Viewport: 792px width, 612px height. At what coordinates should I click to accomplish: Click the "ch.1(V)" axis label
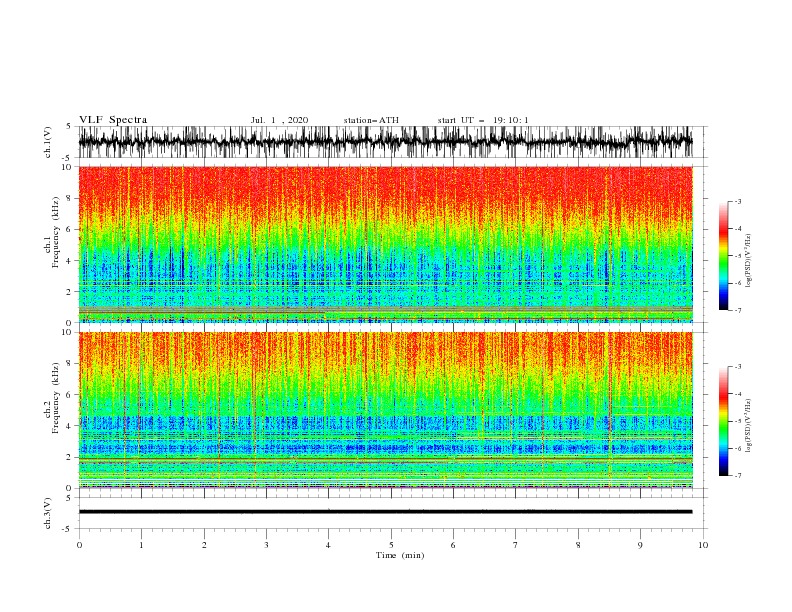click(x=48, y=142)
